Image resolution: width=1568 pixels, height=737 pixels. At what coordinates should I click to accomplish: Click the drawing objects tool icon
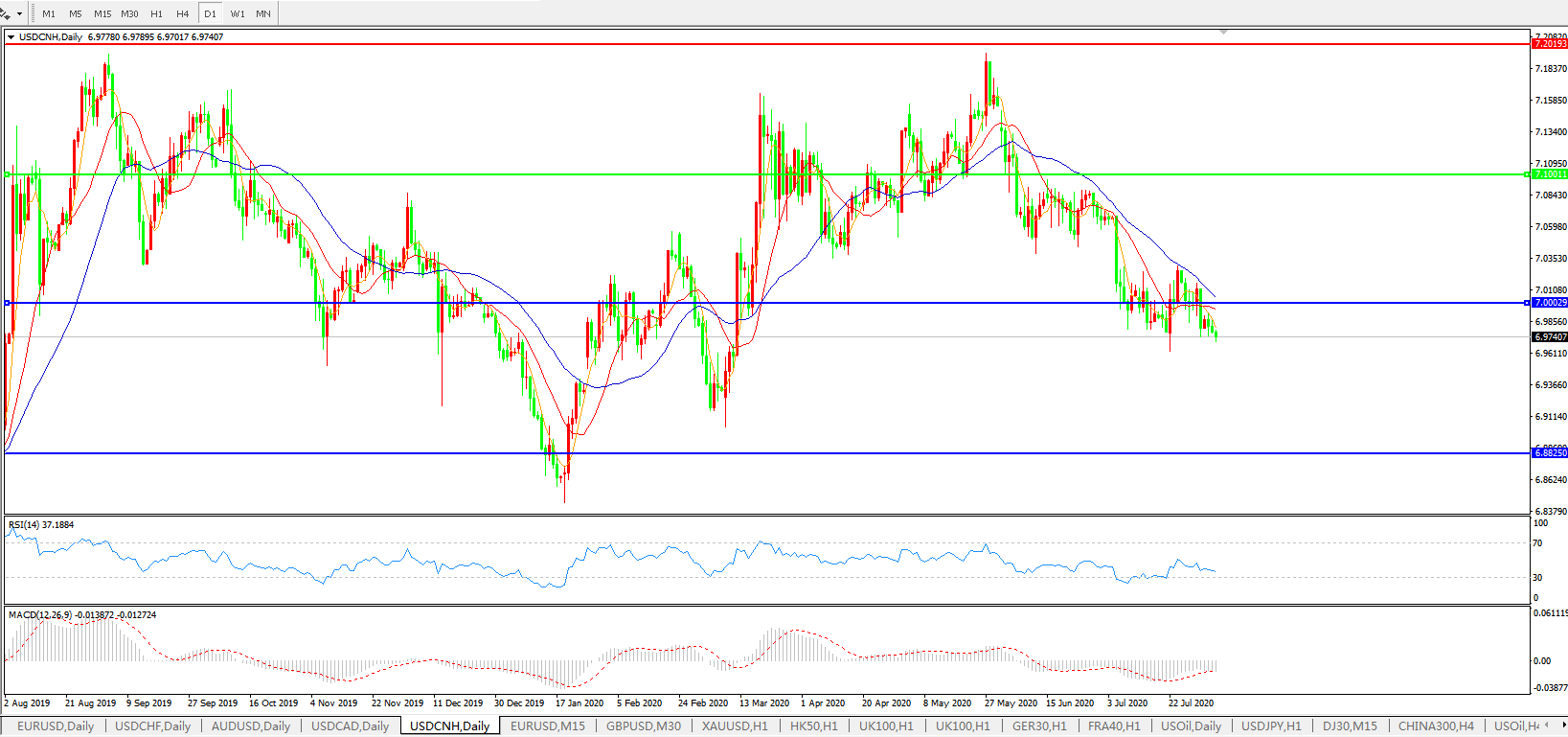point(6,13)
